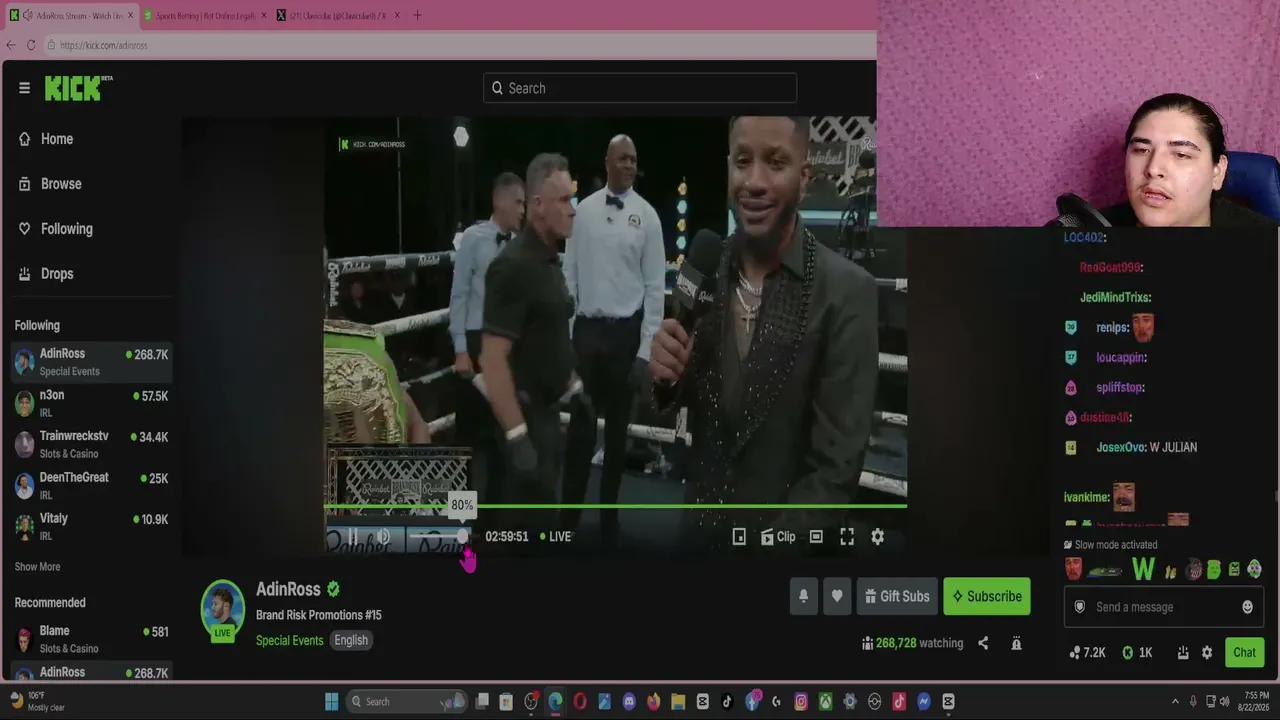Open the Special Events category link
The height and width of the screenshot is (720, 1280).
289,640
